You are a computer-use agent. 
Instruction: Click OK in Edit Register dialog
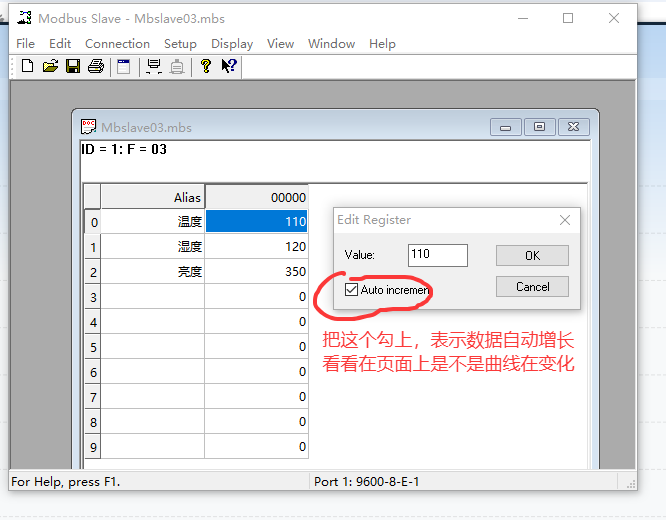point(532,256)
